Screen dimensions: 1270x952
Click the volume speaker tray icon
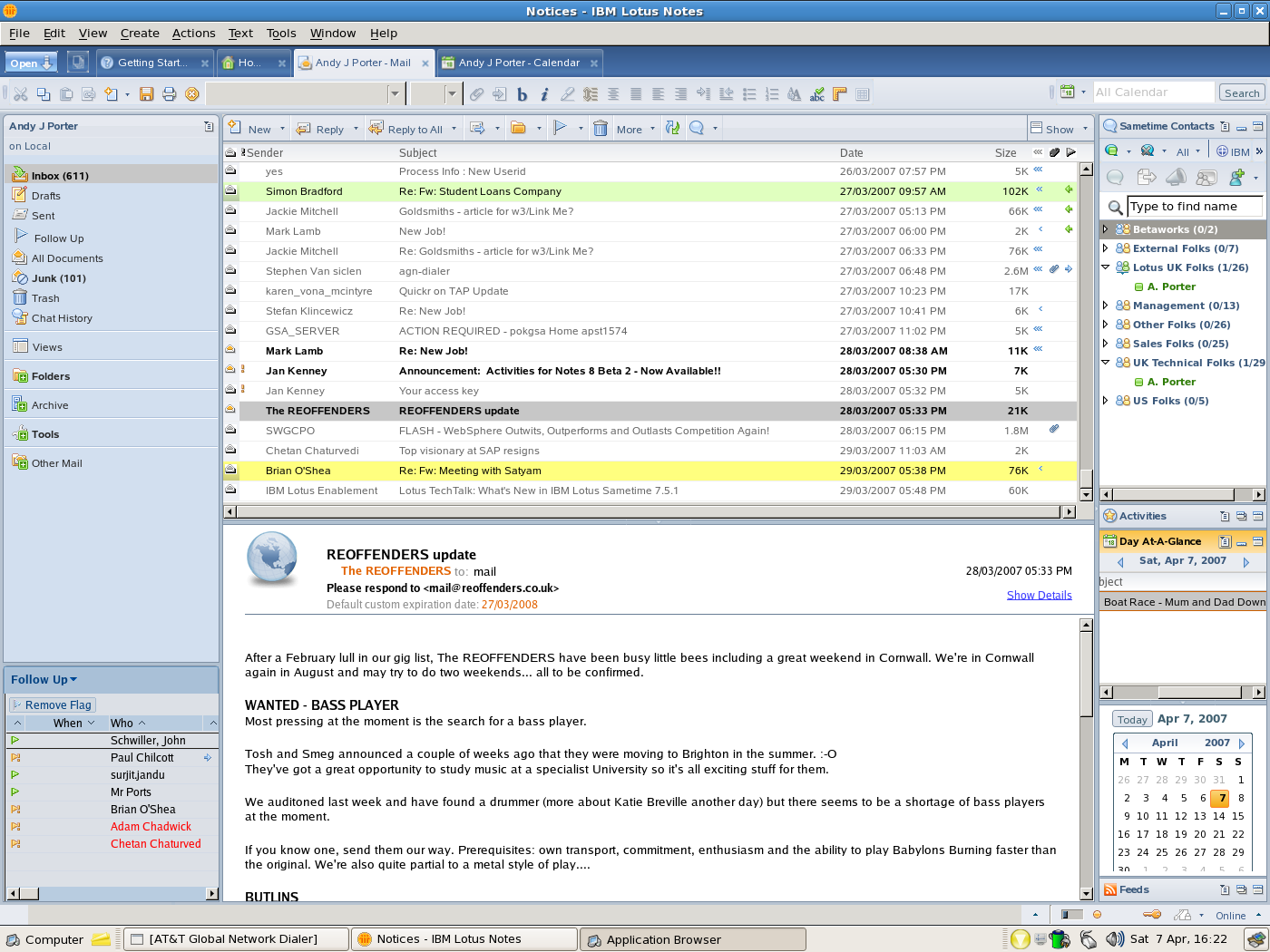tap(1115, 939)
